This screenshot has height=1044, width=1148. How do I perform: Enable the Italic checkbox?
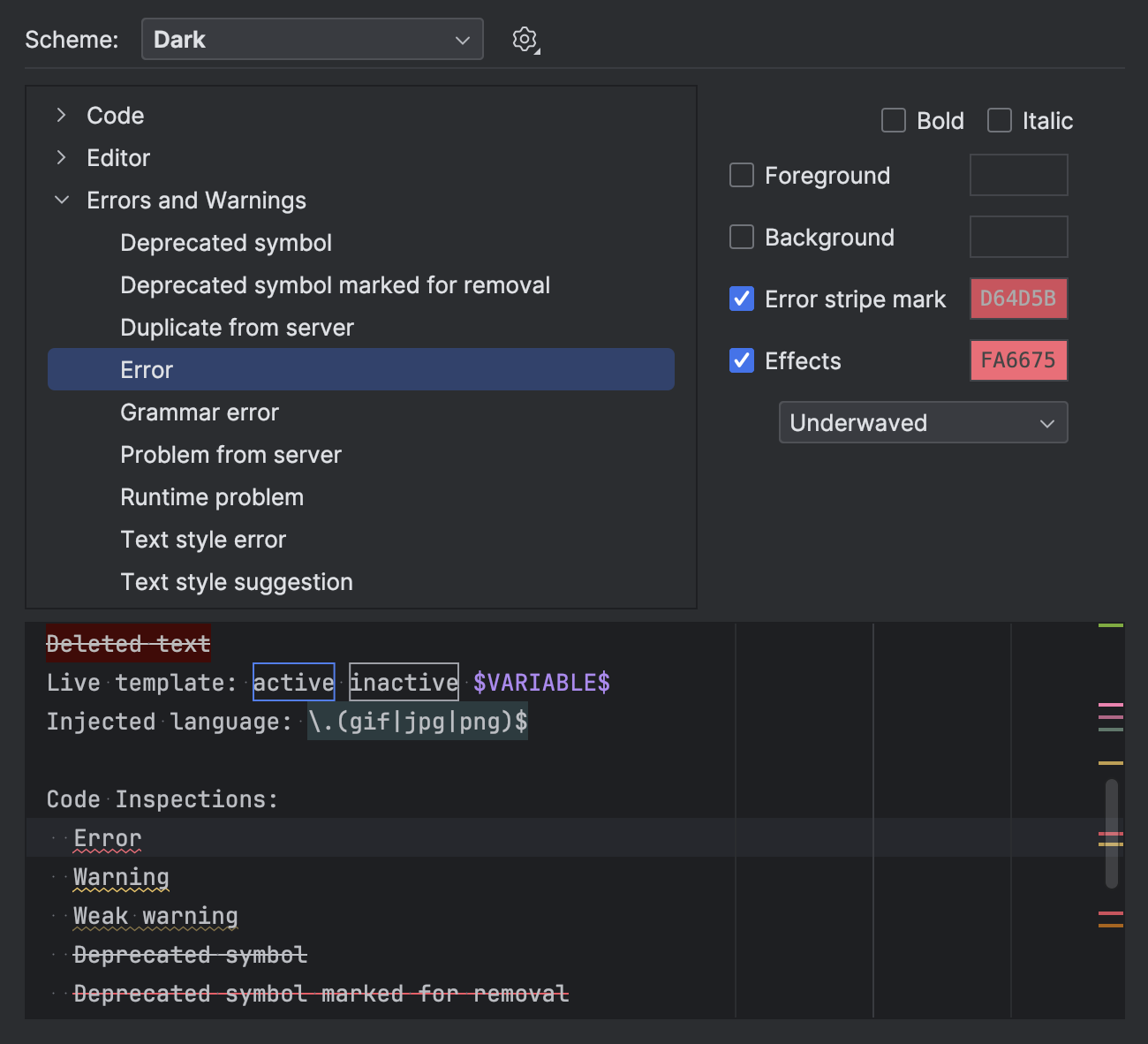pos(1000,121)
